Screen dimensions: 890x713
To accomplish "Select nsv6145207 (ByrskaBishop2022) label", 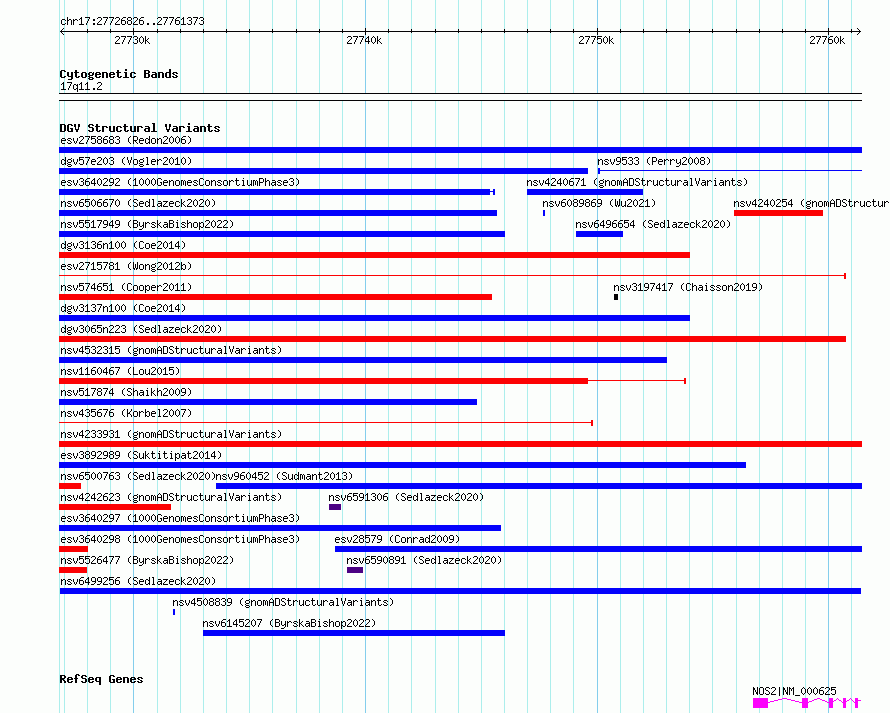I will [289, 623].
